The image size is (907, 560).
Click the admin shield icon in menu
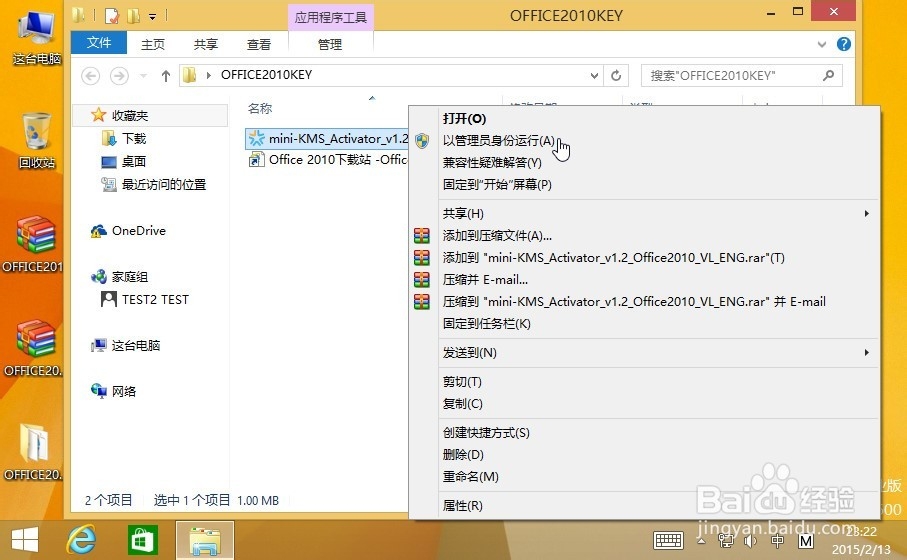[x=422, y=141]
